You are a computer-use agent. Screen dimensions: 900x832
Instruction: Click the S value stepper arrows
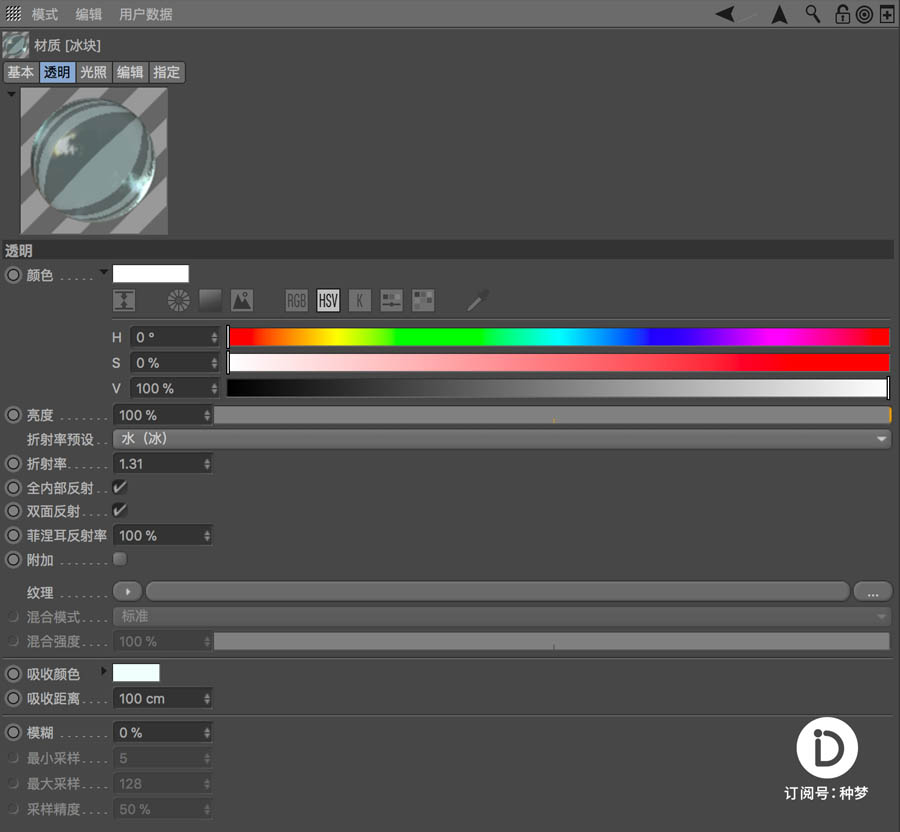[x=214, y=363]
